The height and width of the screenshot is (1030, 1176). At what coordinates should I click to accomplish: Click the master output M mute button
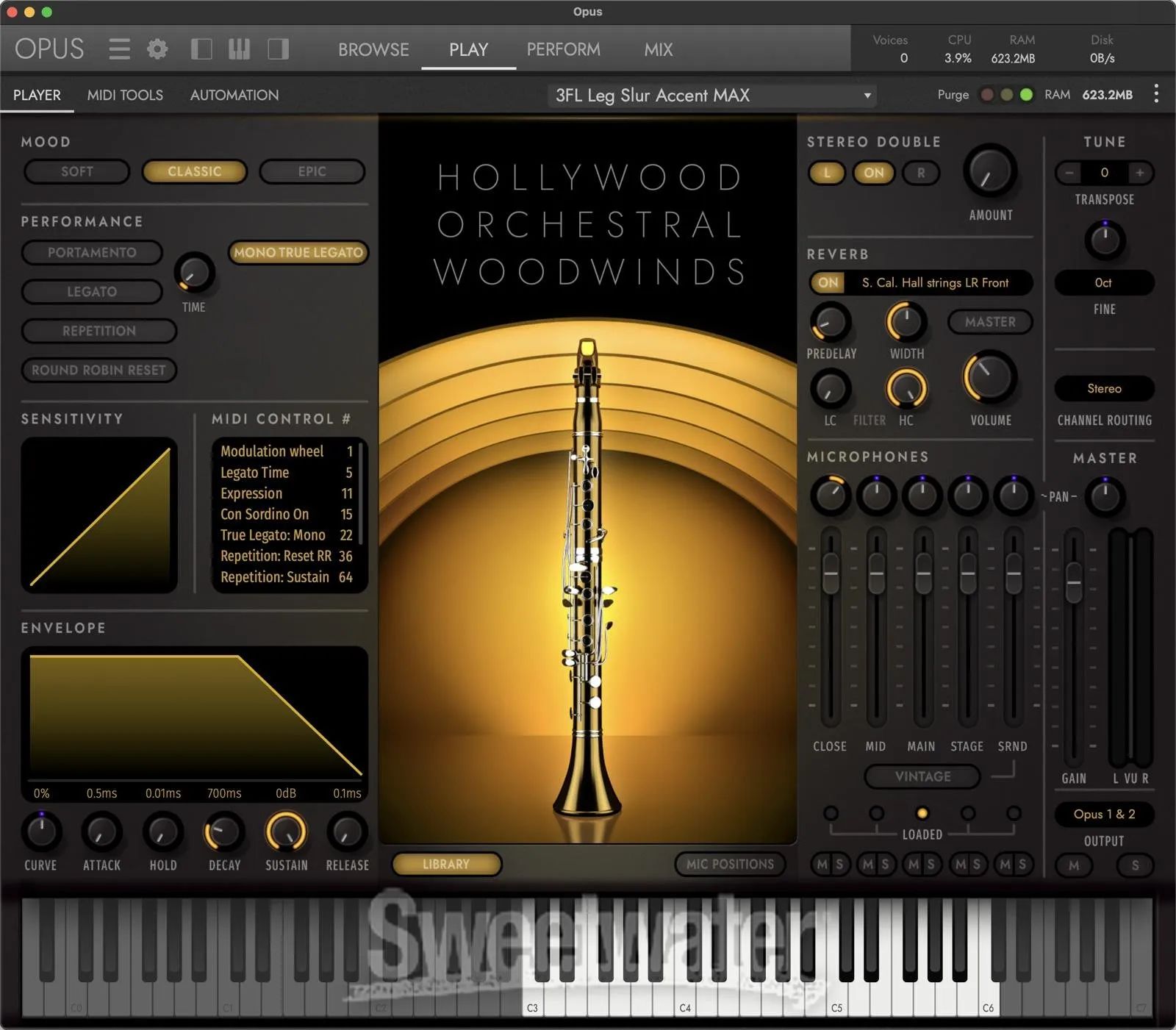point(1074,865)
